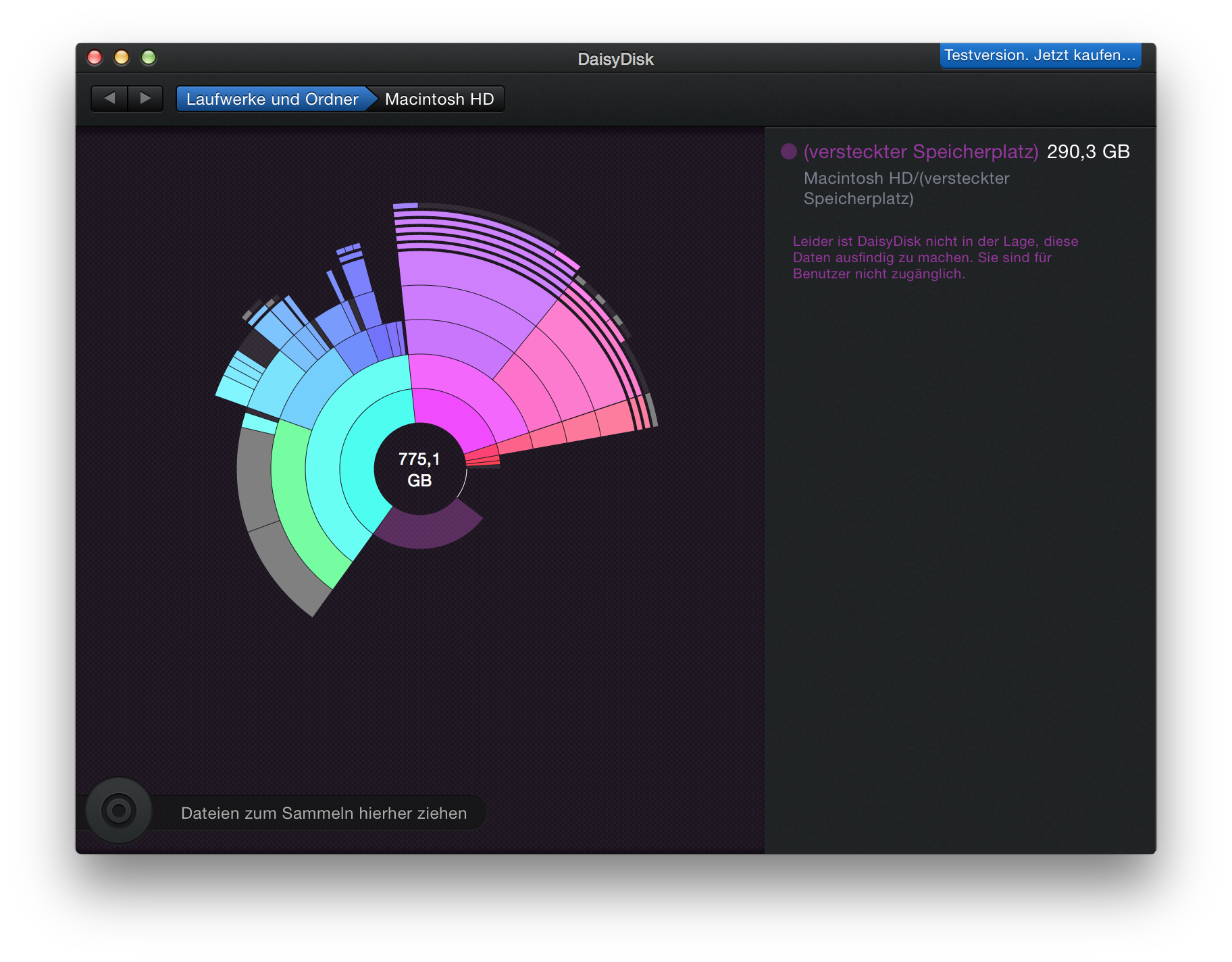1232x962 pixels.
Task: Go to Laufwerke und Ordner breadcrumb
Action: click(x=272, y=99)
